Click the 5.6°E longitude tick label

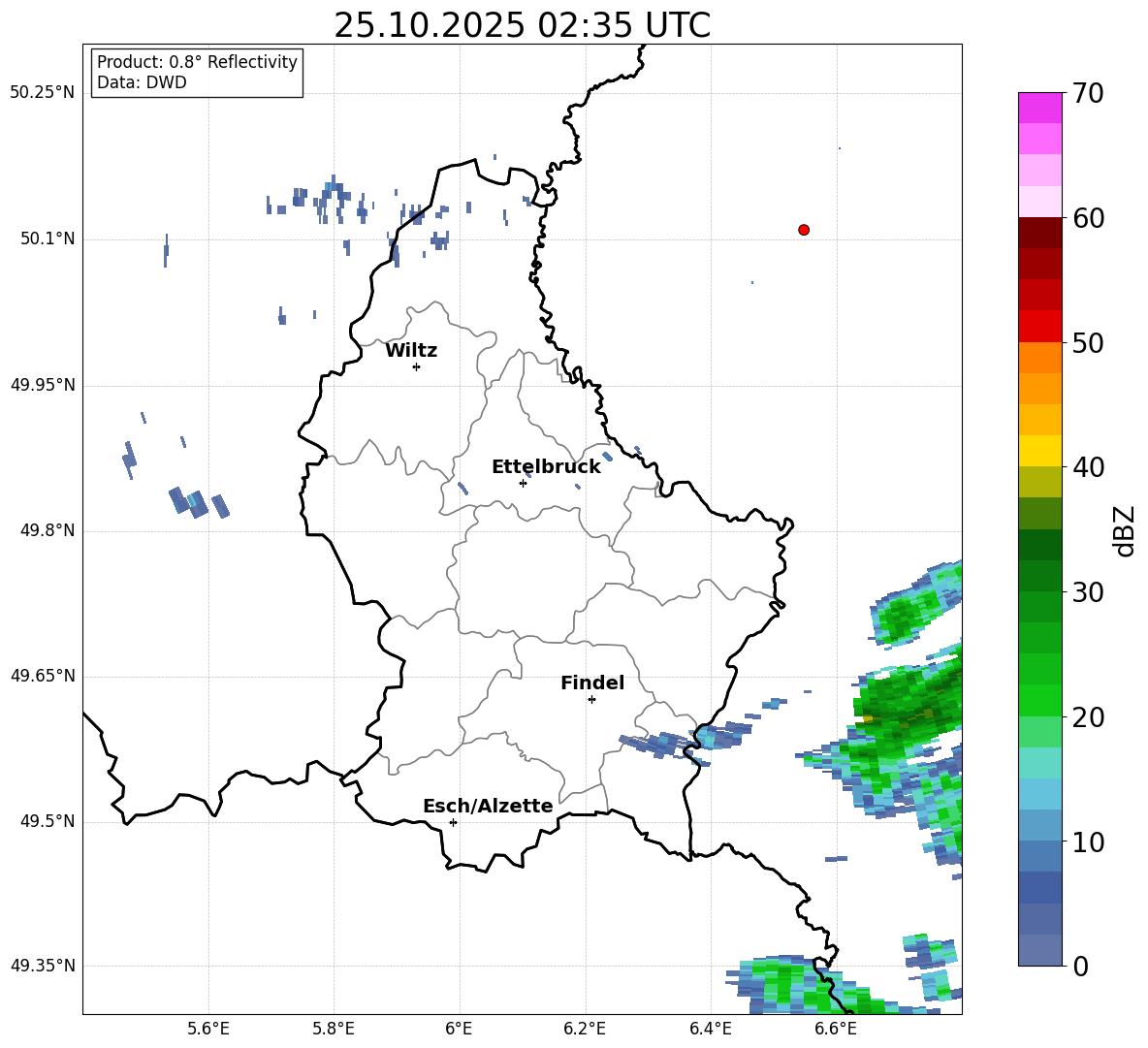click(208, 1029)
